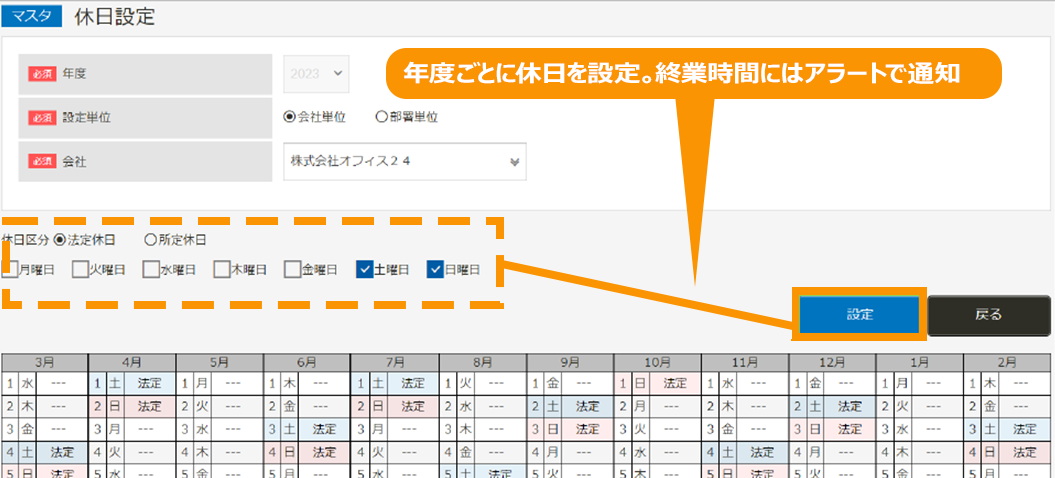The height and width of the screenshot is (478, 1055).
Task: Select the 会社単位 radio button
Action: tap(290, 117)
